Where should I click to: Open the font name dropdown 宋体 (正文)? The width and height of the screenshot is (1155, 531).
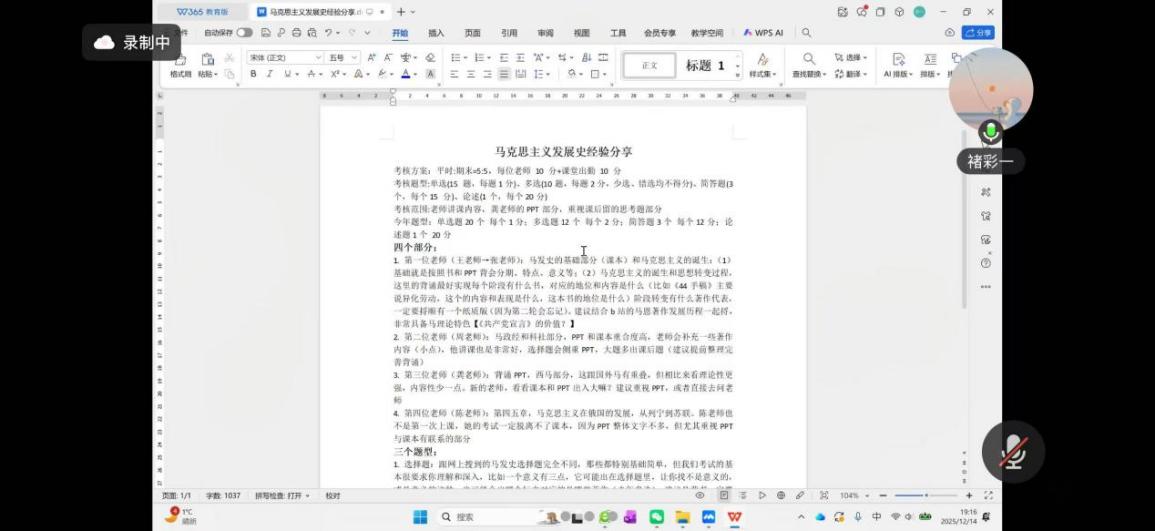coord(285,58)
